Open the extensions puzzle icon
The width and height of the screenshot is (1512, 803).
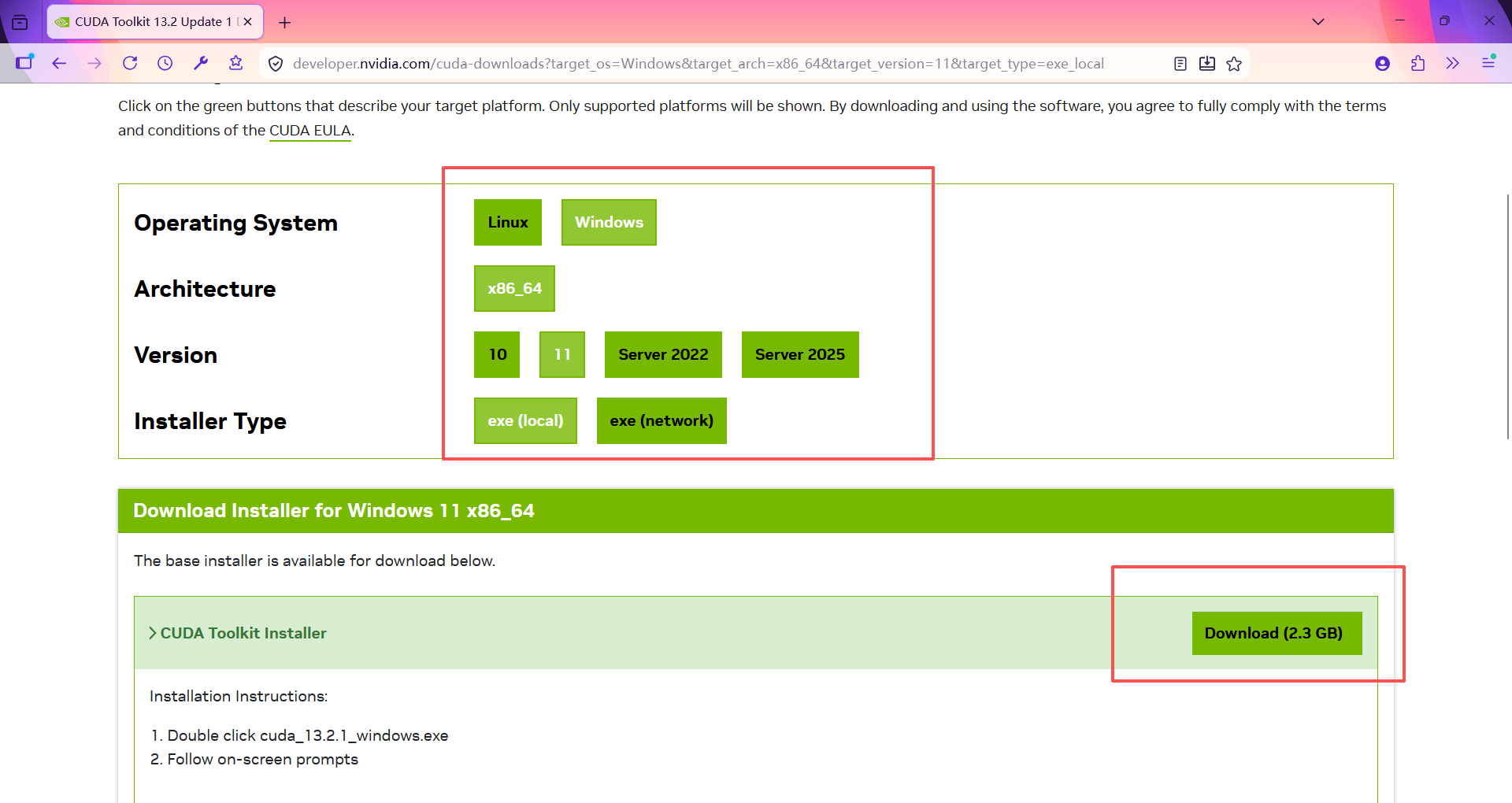point(1417,63)
